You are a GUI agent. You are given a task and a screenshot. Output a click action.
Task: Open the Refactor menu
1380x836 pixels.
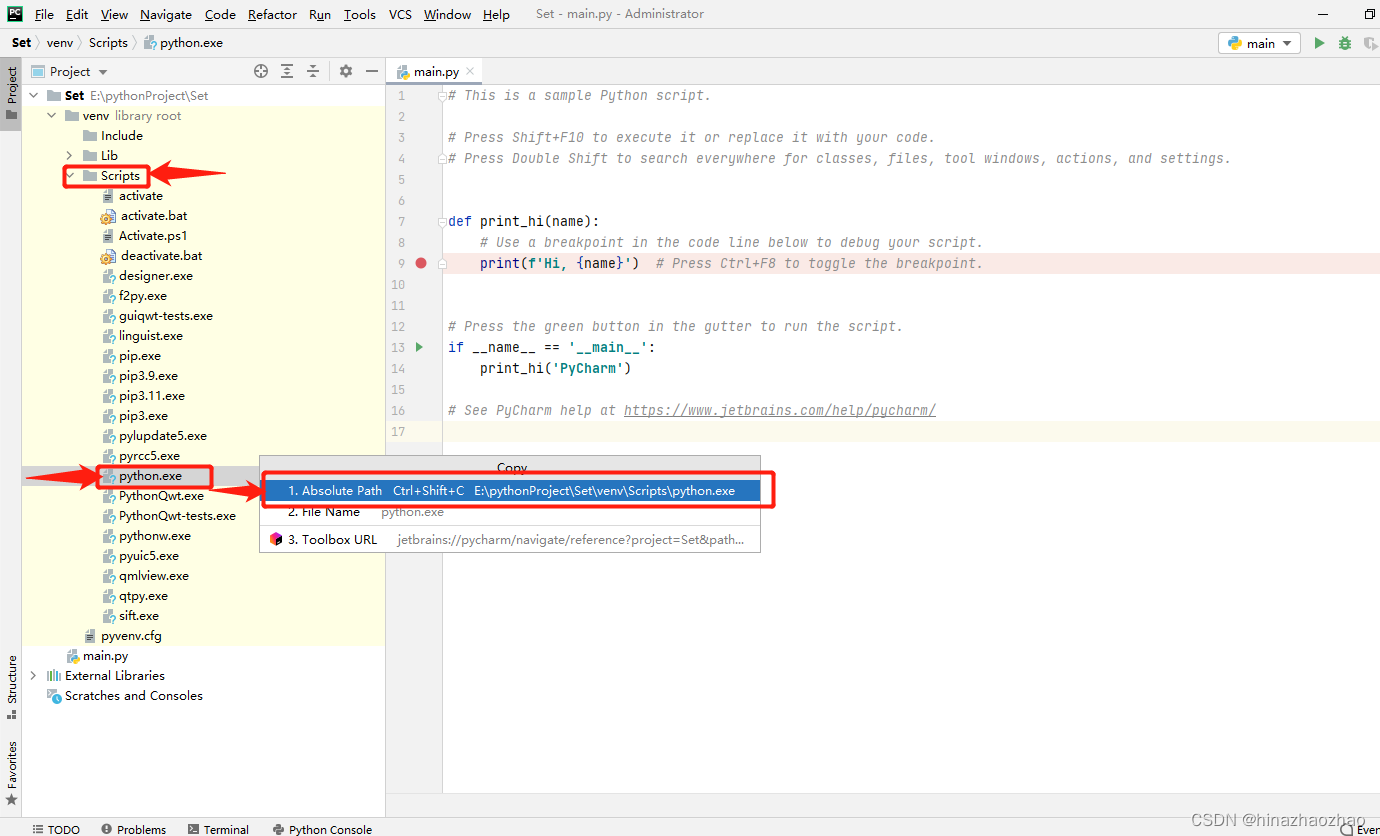pyautogui.click(x=272, y=14)
